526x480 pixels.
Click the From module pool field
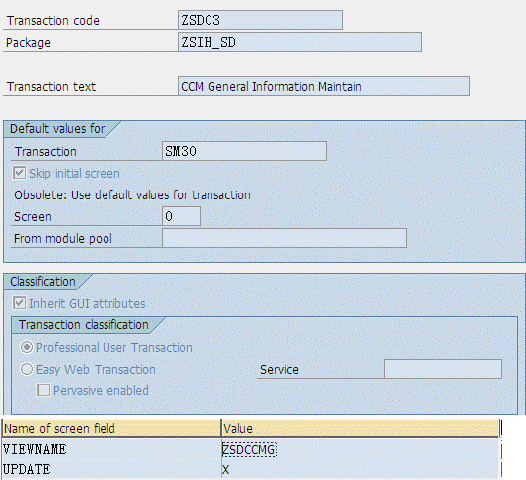284,238
